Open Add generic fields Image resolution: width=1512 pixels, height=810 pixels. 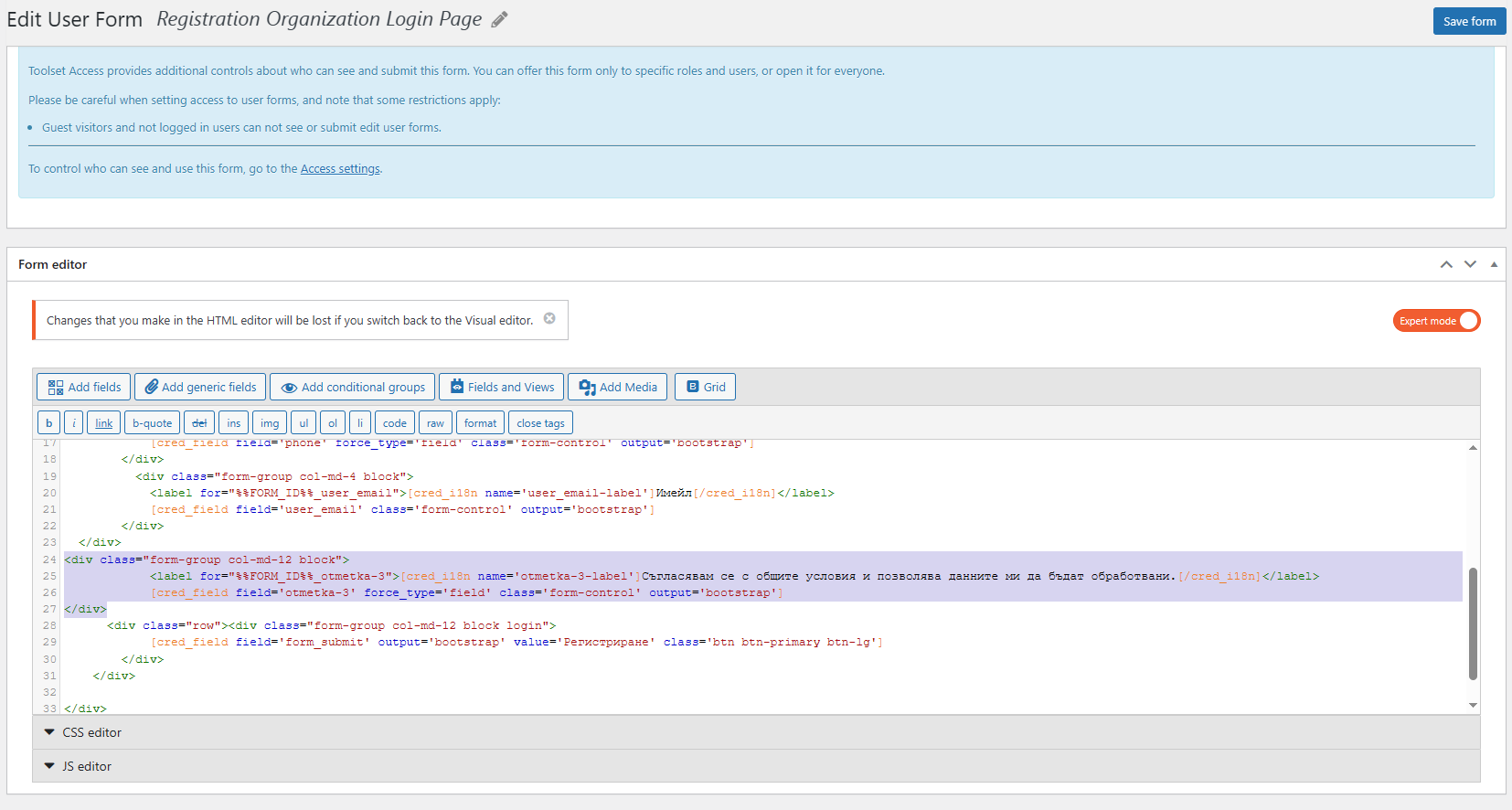[x=200, y=387]
